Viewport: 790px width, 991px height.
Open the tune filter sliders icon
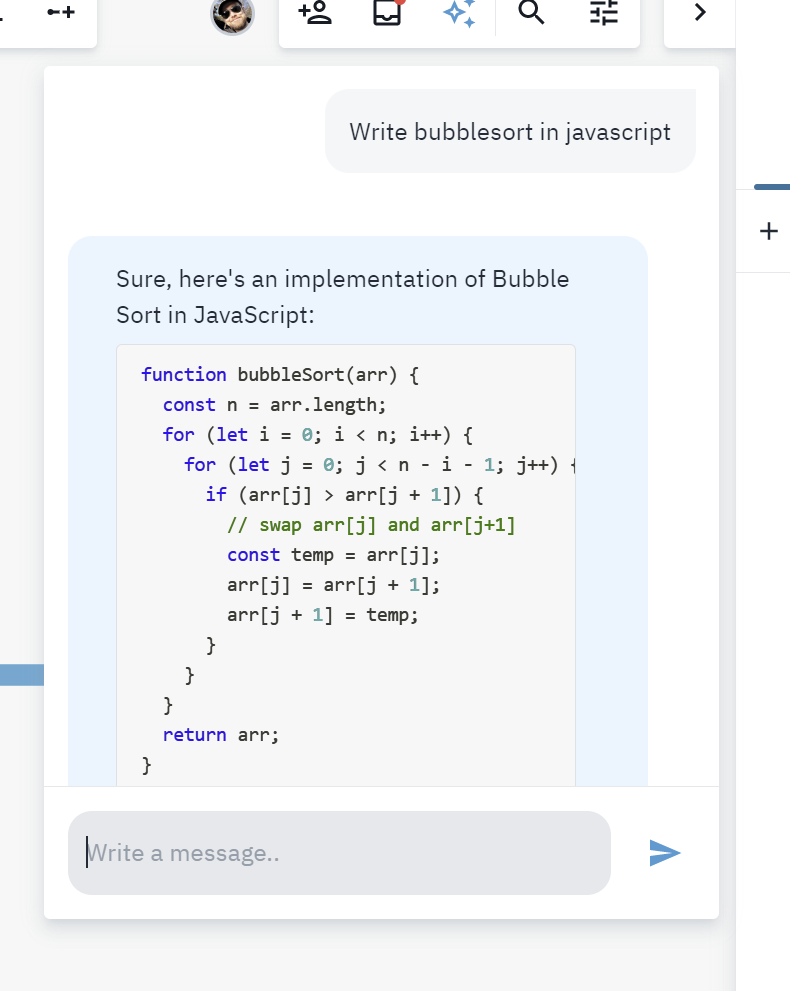click(604, 12)
